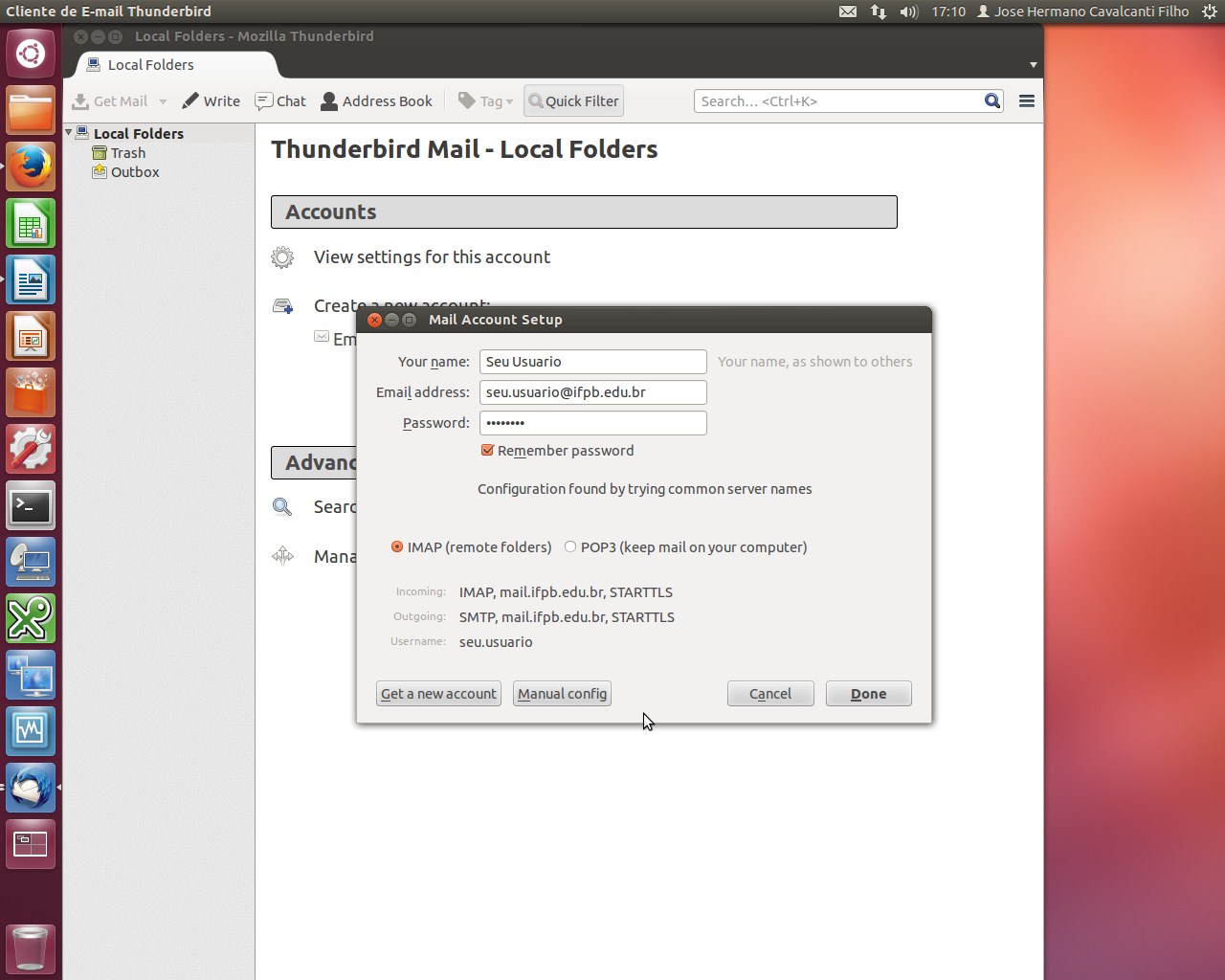Viewport: 1225px width, 980px height.
Task: Open the tab list dropdown arrow
Action: coord(1034,65)
